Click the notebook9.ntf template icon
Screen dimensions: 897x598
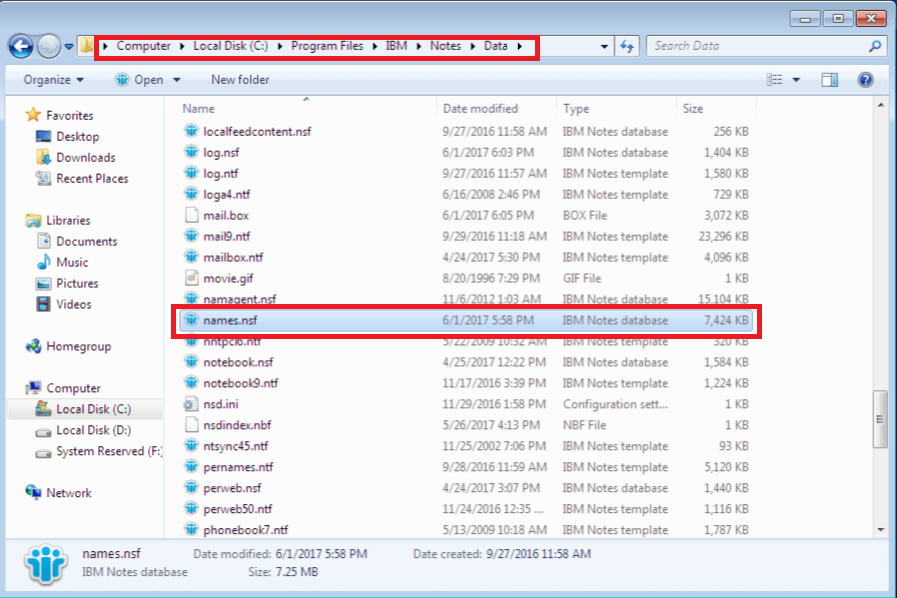(191, 382)
